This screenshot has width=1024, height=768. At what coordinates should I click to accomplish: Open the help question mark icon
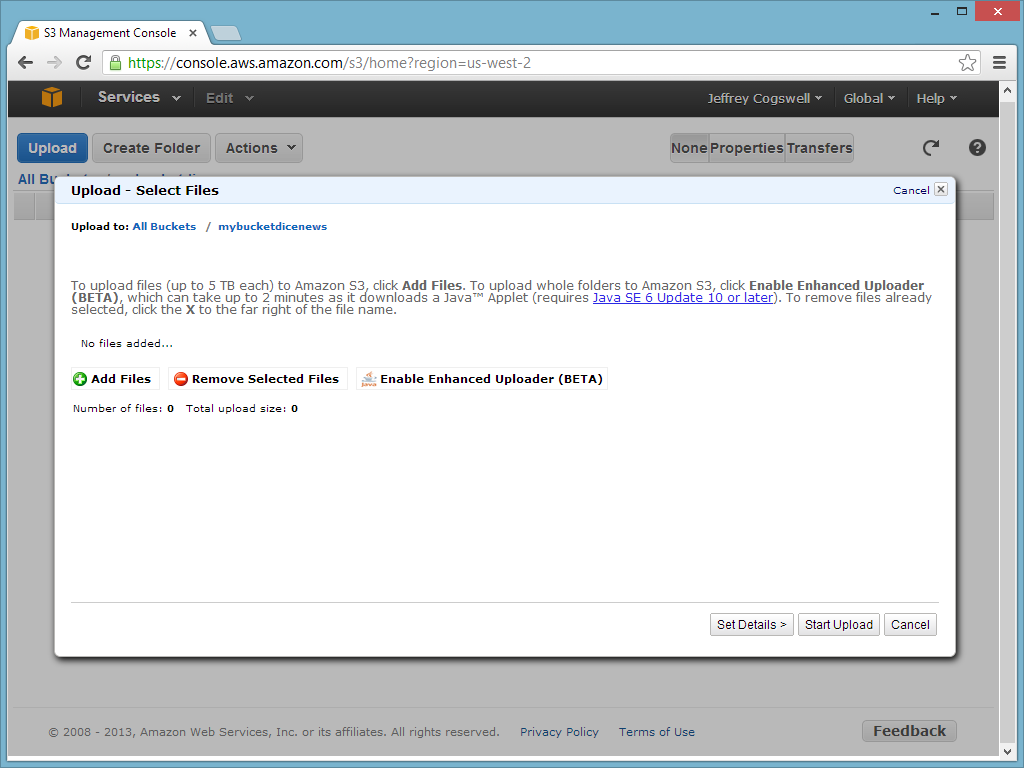point(977,148)
